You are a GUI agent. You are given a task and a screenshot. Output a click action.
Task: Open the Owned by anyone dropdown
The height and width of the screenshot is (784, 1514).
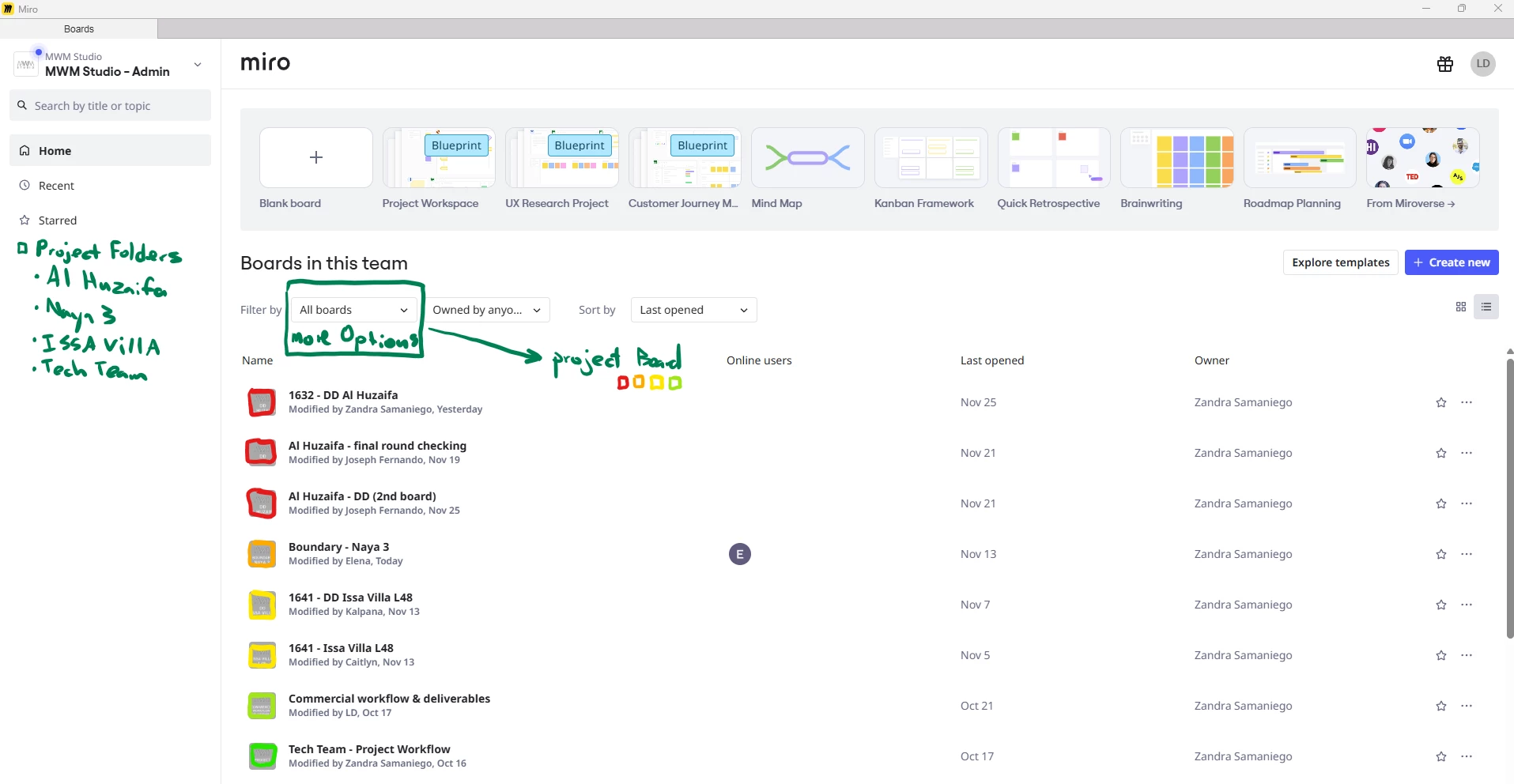487,310
